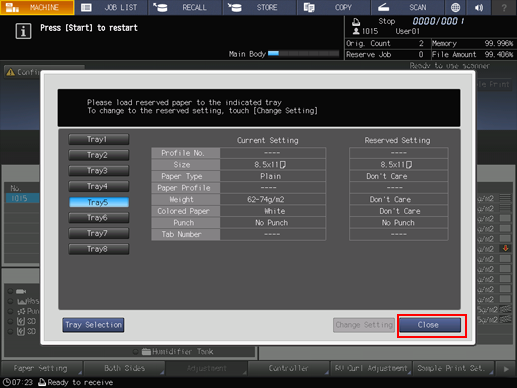Click the Main Body progress bar
This screenshot has height=388, width=517.
coord(303,53)
